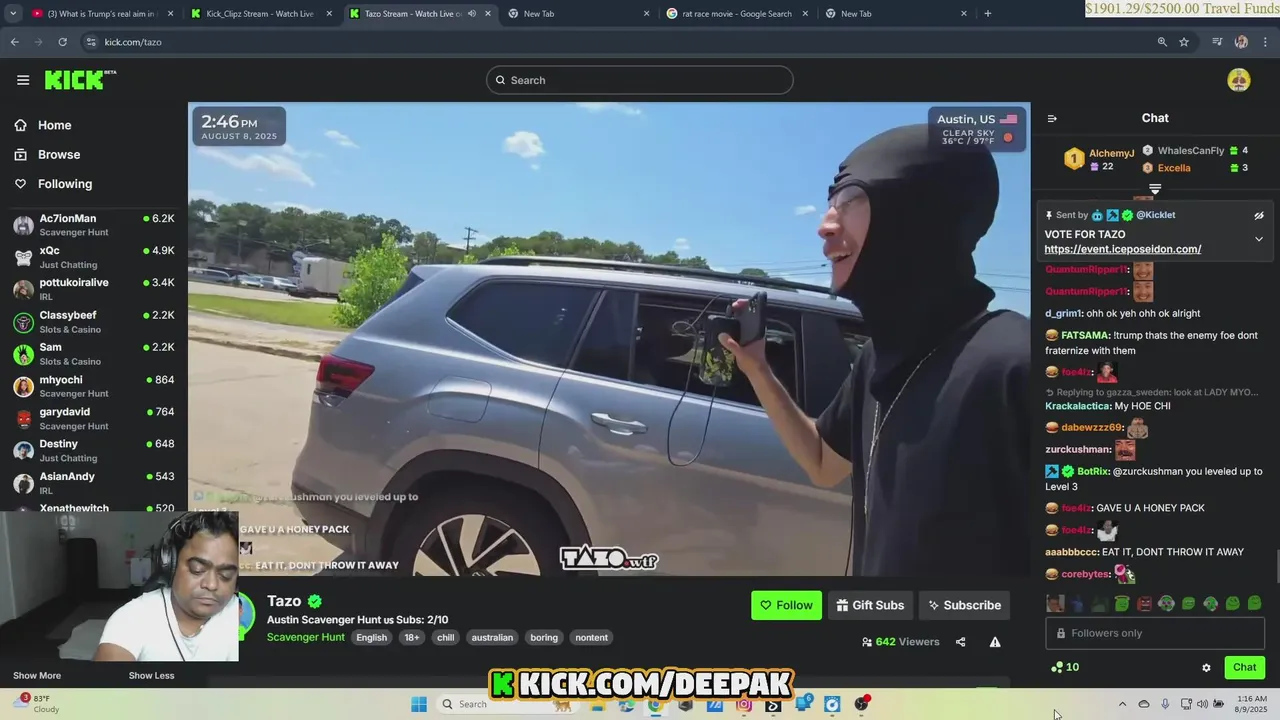Click the Follow button
The height and width of the screenshot is (720, 1280).
click(x=786, y=605)
